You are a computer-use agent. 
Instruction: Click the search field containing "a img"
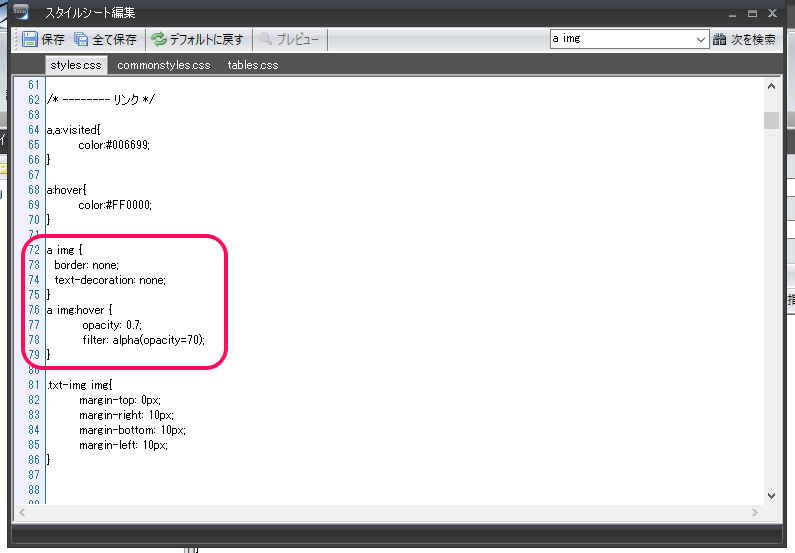[620, 40]
